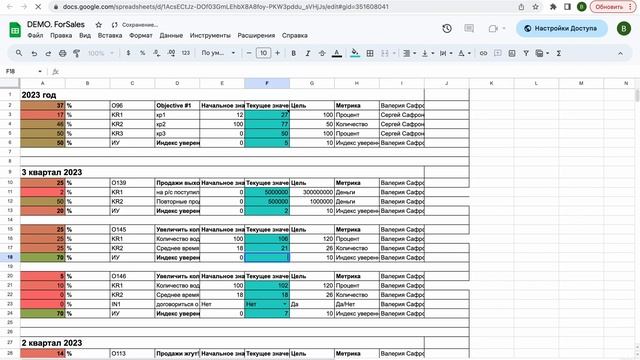Image resolution: width=640 pixels, height=360 pixels.
Task: Open the Формат menu
Action: 141,36
